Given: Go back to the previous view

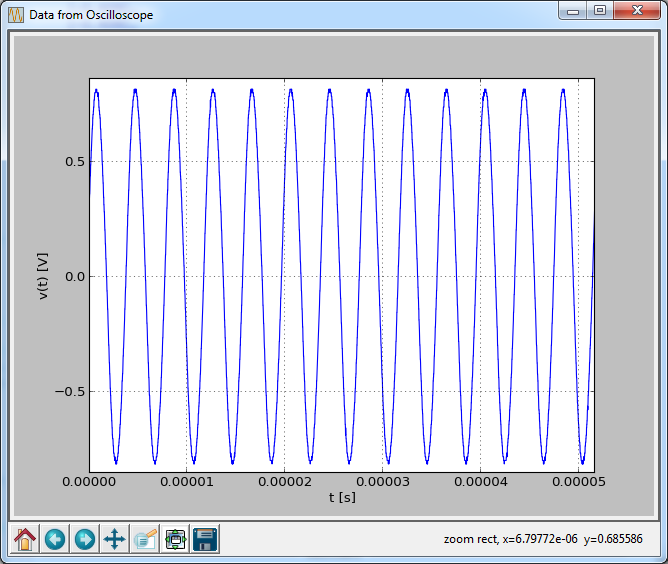Looking at the screenshot, I should (x=55, y=539).
